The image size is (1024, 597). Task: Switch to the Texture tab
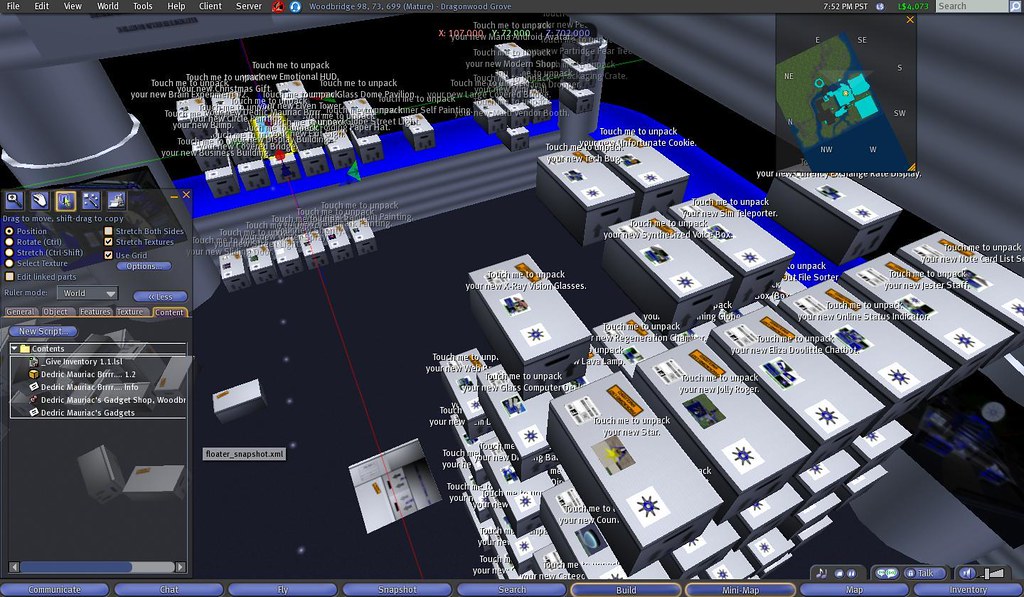pyautogui.click(x=129, y=311)
